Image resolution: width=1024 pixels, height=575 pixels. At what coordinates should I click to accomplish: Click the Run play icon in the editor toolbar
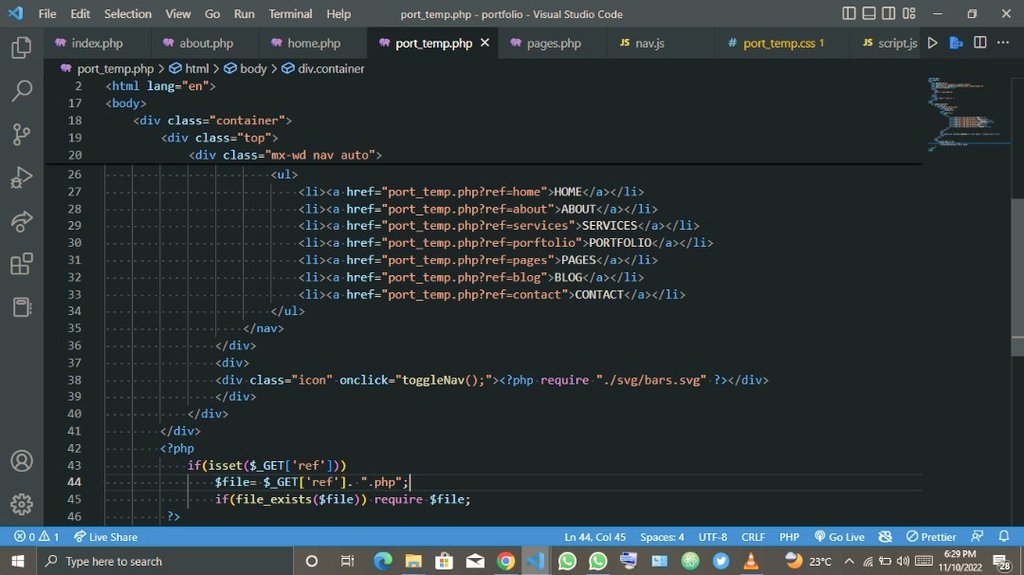(933, 42)
